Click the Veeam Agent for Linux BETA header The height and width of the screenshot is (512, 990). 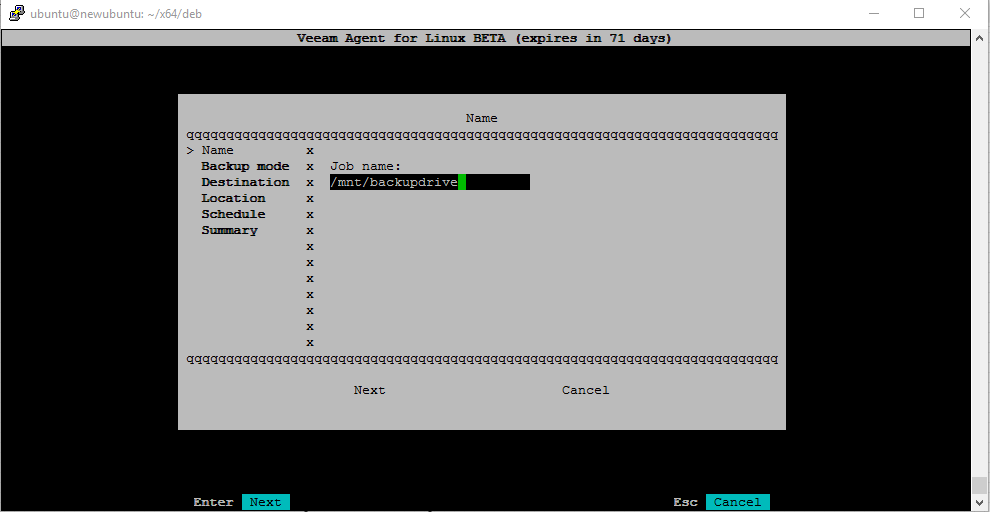(x=485, y=39)
